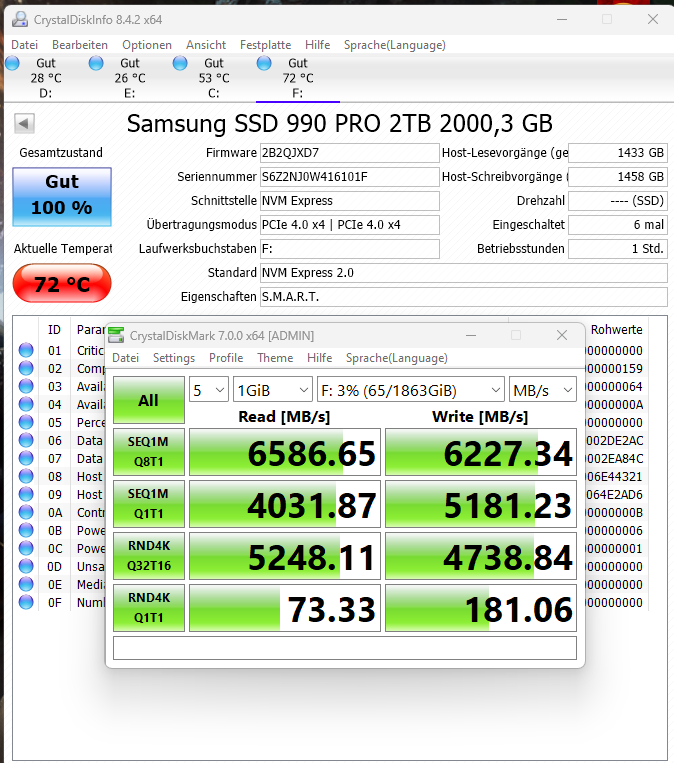The height and width of the screenshot is (763, 674).
Task: Click the Firmware field 2B2QJXD7
Action: [x=349, y=153]
